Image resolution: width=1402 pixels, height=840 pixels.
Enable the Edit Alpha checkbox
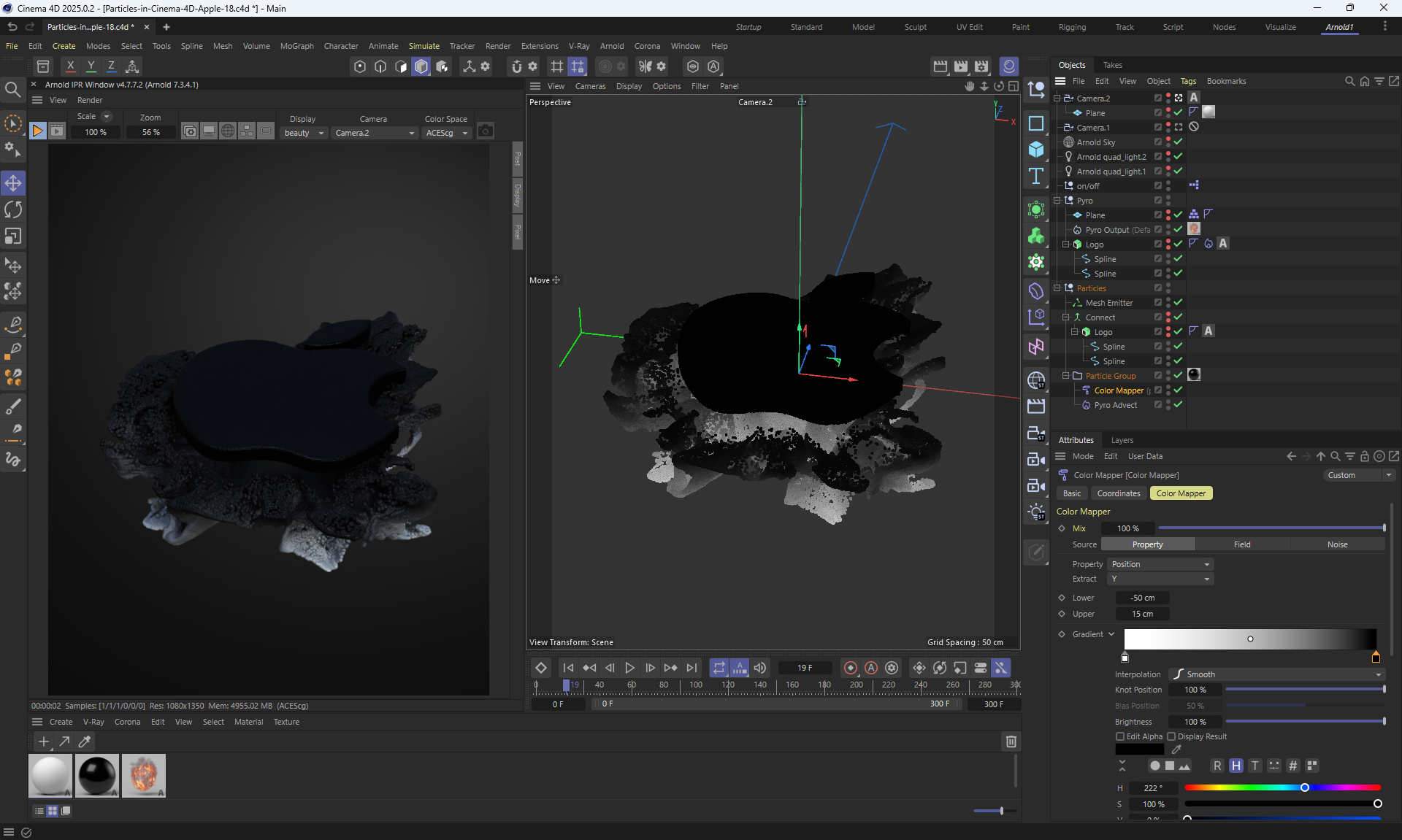[x=1120, y=736]
